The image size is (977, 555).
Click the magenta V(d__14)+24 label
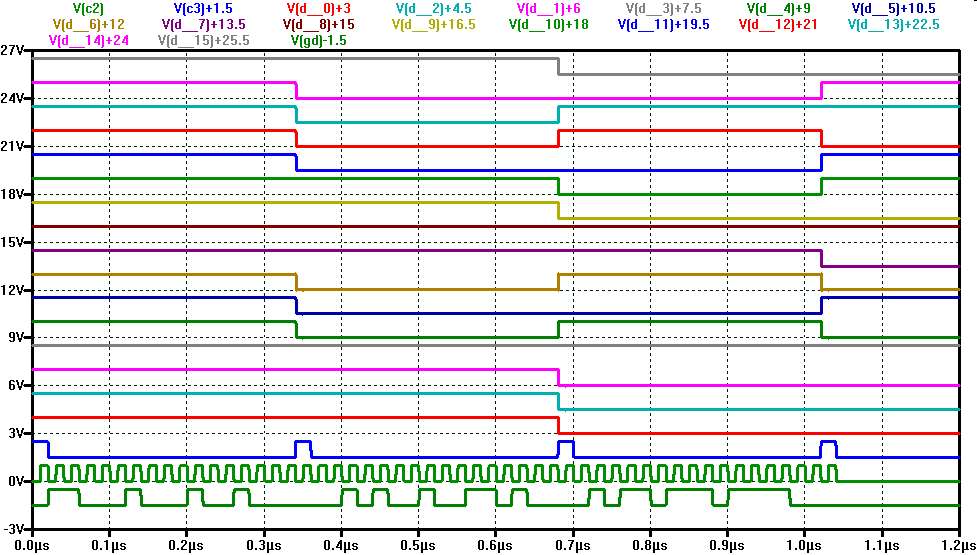[88, 40]
